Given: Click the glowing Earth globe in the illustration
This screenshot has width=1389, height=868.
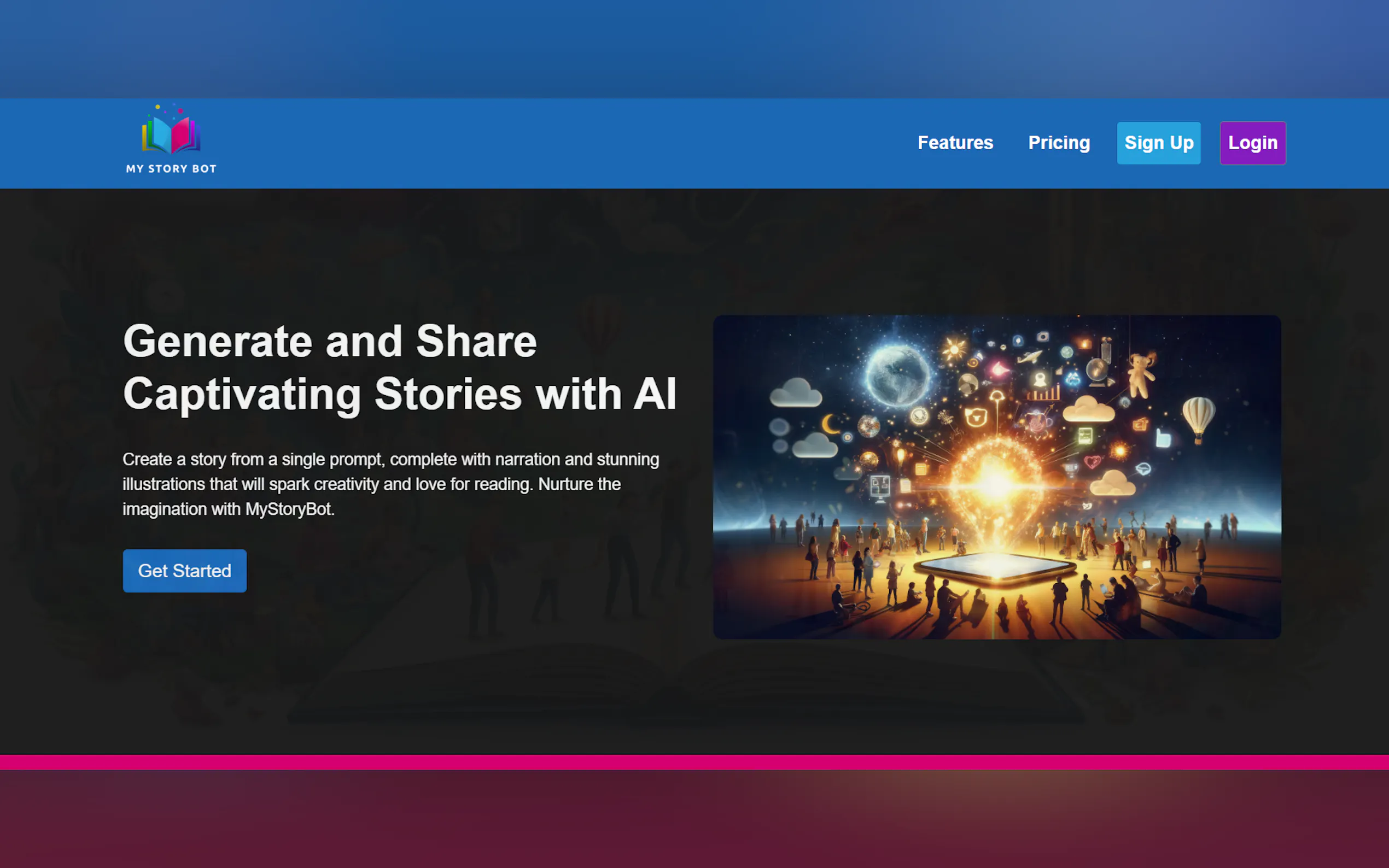Looking at the screenshot, I should [x=897, y=376].
